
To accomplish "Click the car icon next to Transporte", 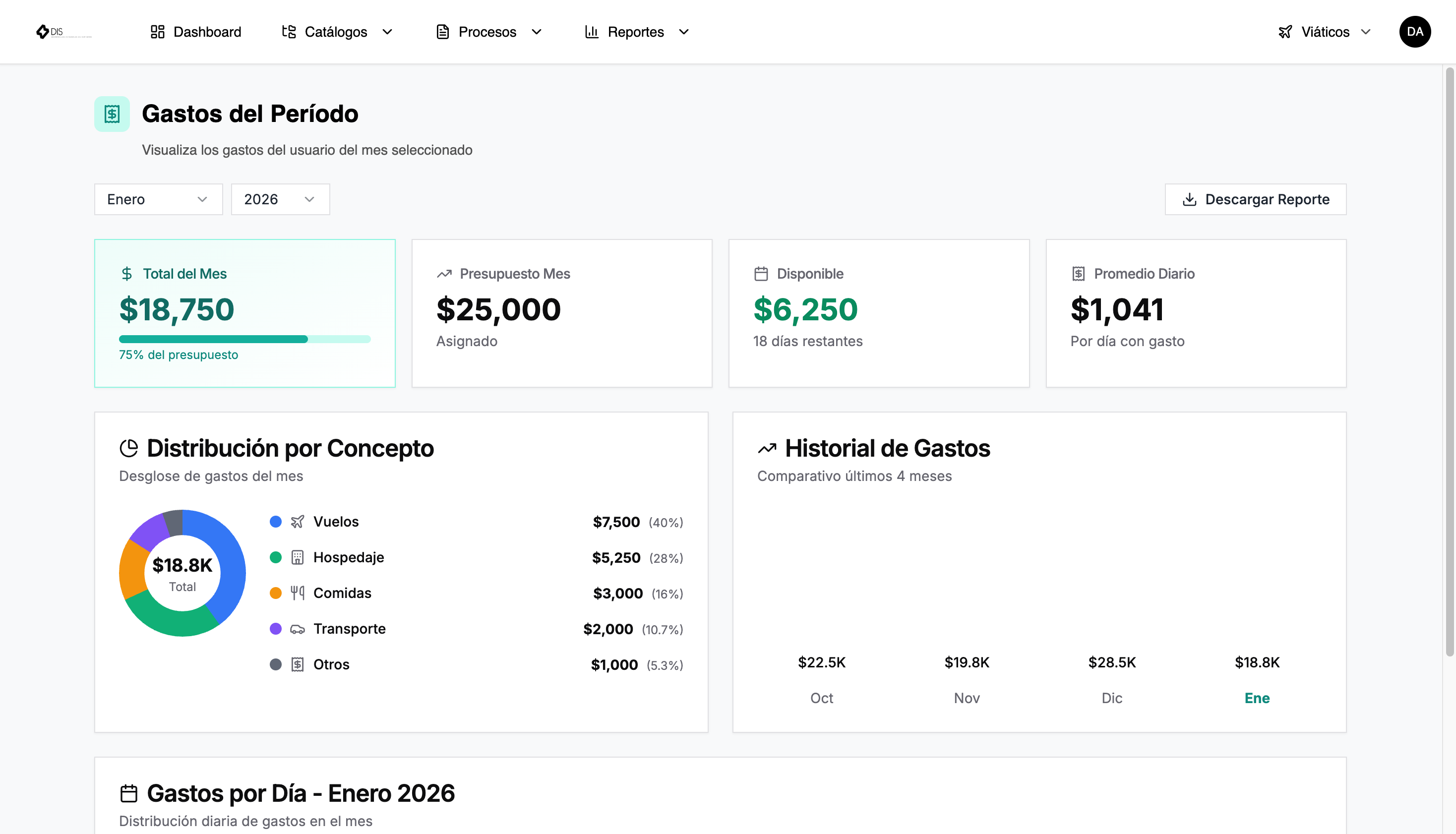I will click(x=297, y=629).
